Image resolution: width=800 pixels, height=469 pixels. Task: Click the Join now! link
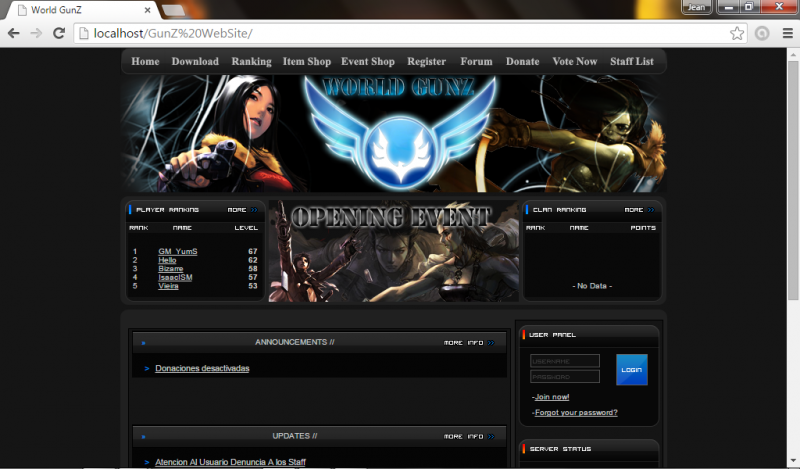point(552,397)
